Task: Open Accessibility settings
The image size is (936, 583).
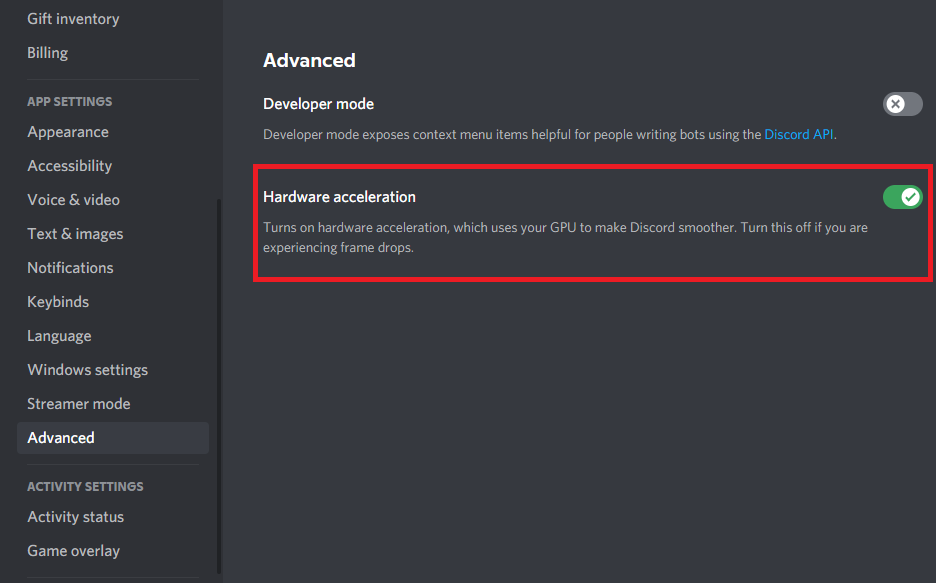Action: click(70, 166)
